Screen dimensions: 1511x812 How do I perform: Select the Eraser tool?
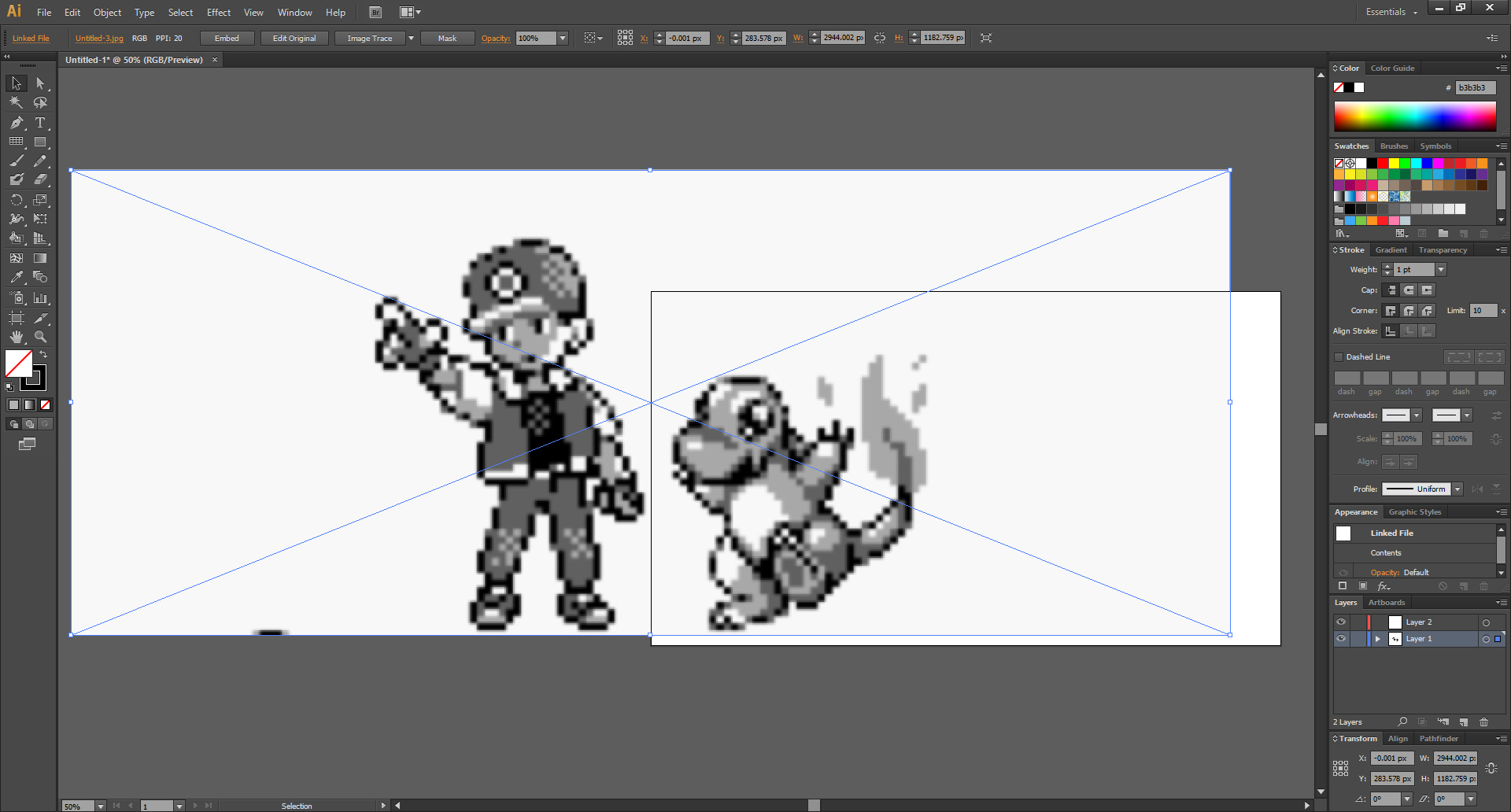(40, 180)
